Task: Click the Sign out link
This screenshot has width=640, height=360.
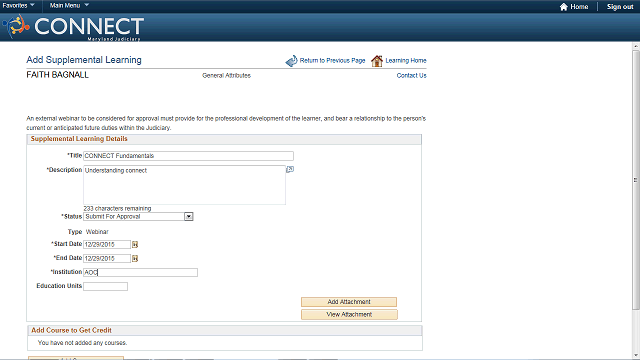Action: click(620, 7)
